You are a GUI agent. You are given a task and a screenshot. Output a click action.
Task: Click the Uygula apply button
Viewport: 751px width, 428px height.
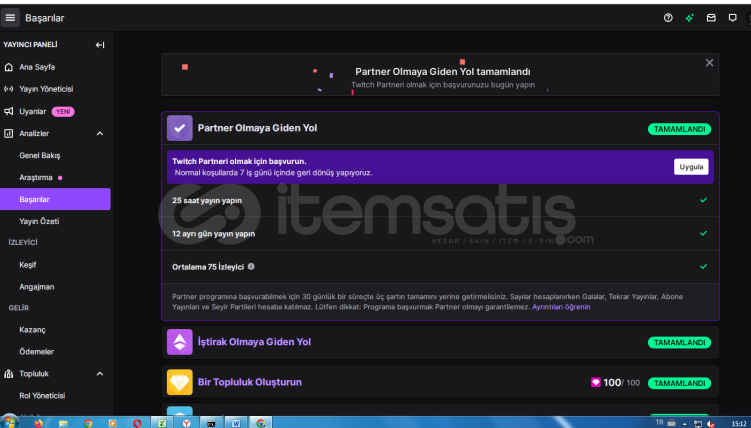pos(691,167)
